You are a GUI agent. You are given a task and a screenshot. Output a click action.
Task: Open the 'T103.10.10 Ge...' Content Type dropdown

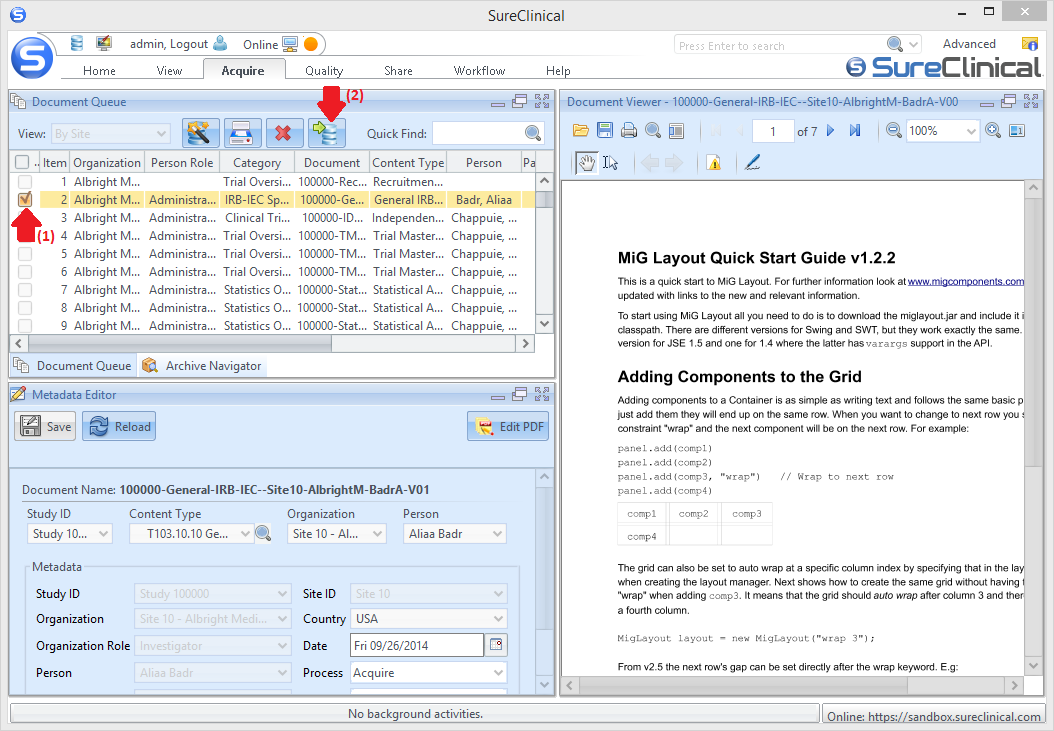(192, 534)
